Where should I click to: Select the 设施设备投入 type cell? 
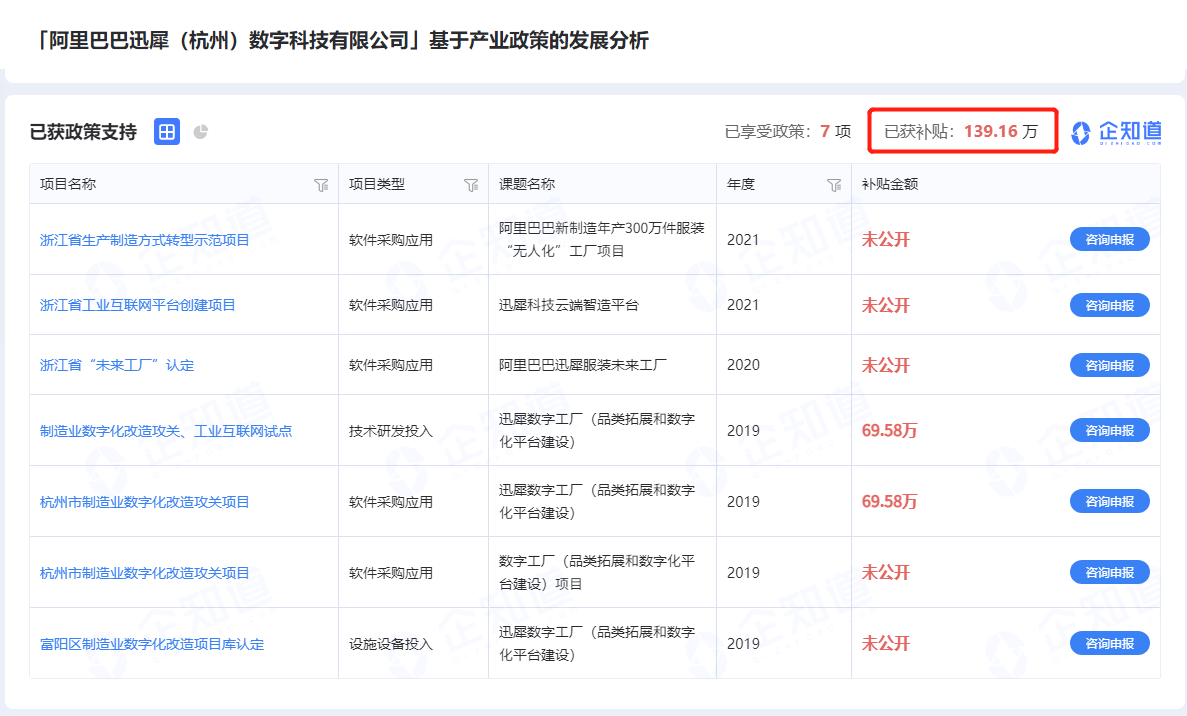click(391, 644)
